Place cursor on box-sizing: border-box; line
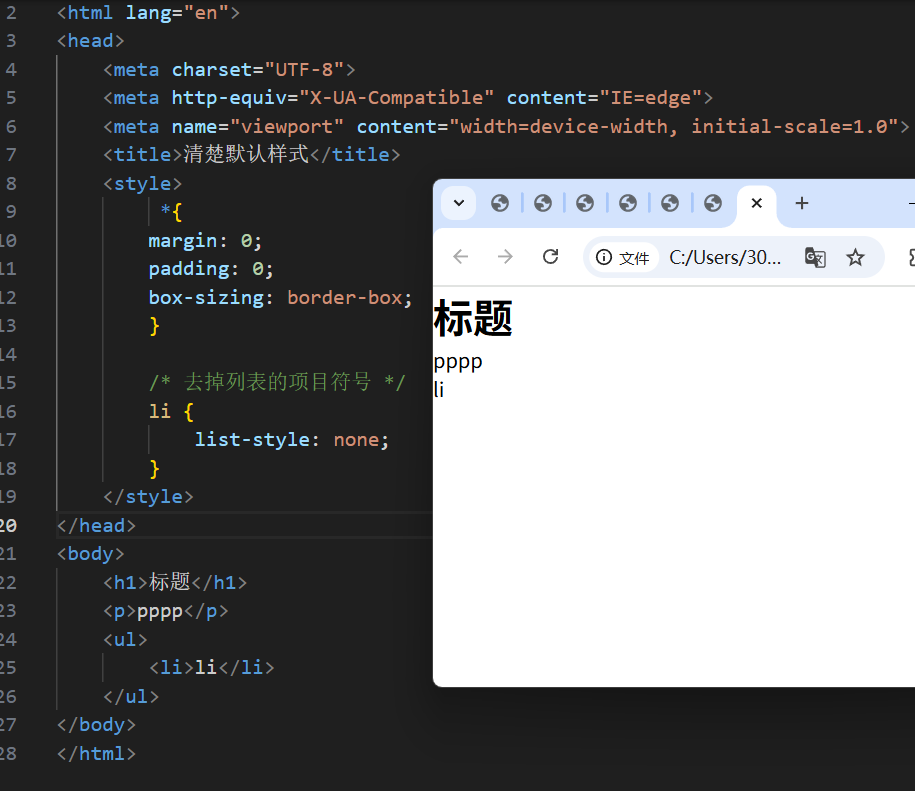 [280, 298]
